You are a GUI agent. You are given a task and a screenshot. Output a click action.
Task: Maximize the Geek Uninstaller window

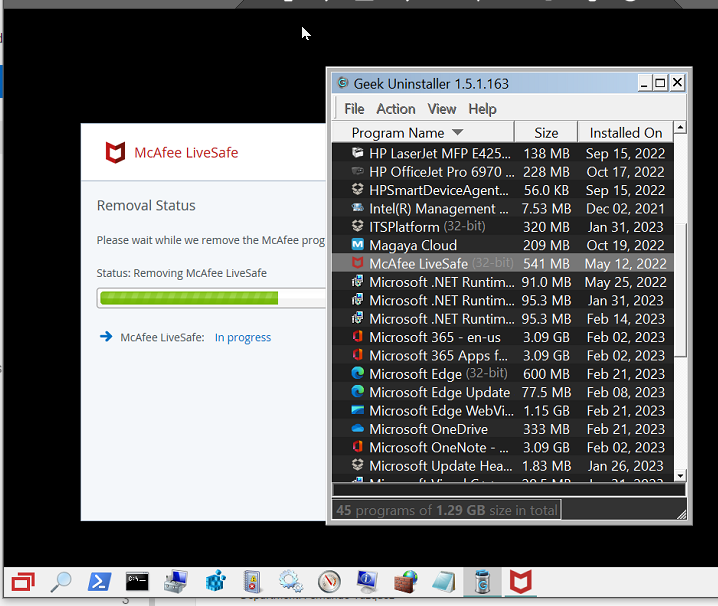pyautogui.click(x=660, y=83)
